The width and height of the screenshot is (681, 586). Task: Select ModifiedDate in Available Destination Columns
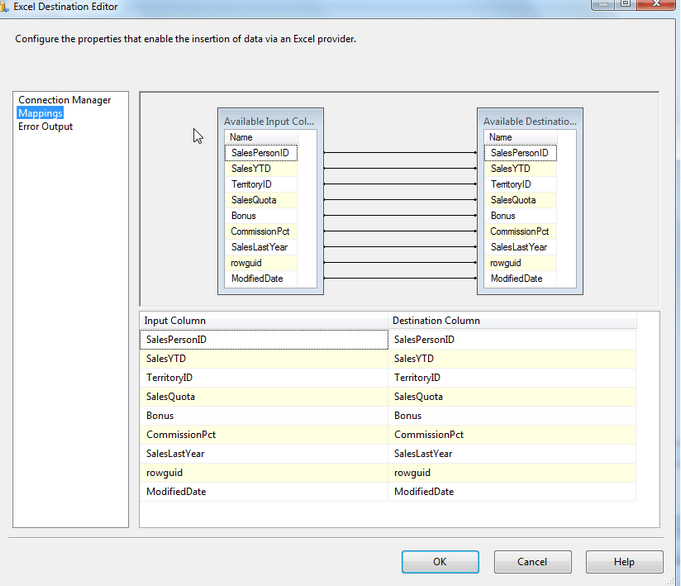(520, 278)
